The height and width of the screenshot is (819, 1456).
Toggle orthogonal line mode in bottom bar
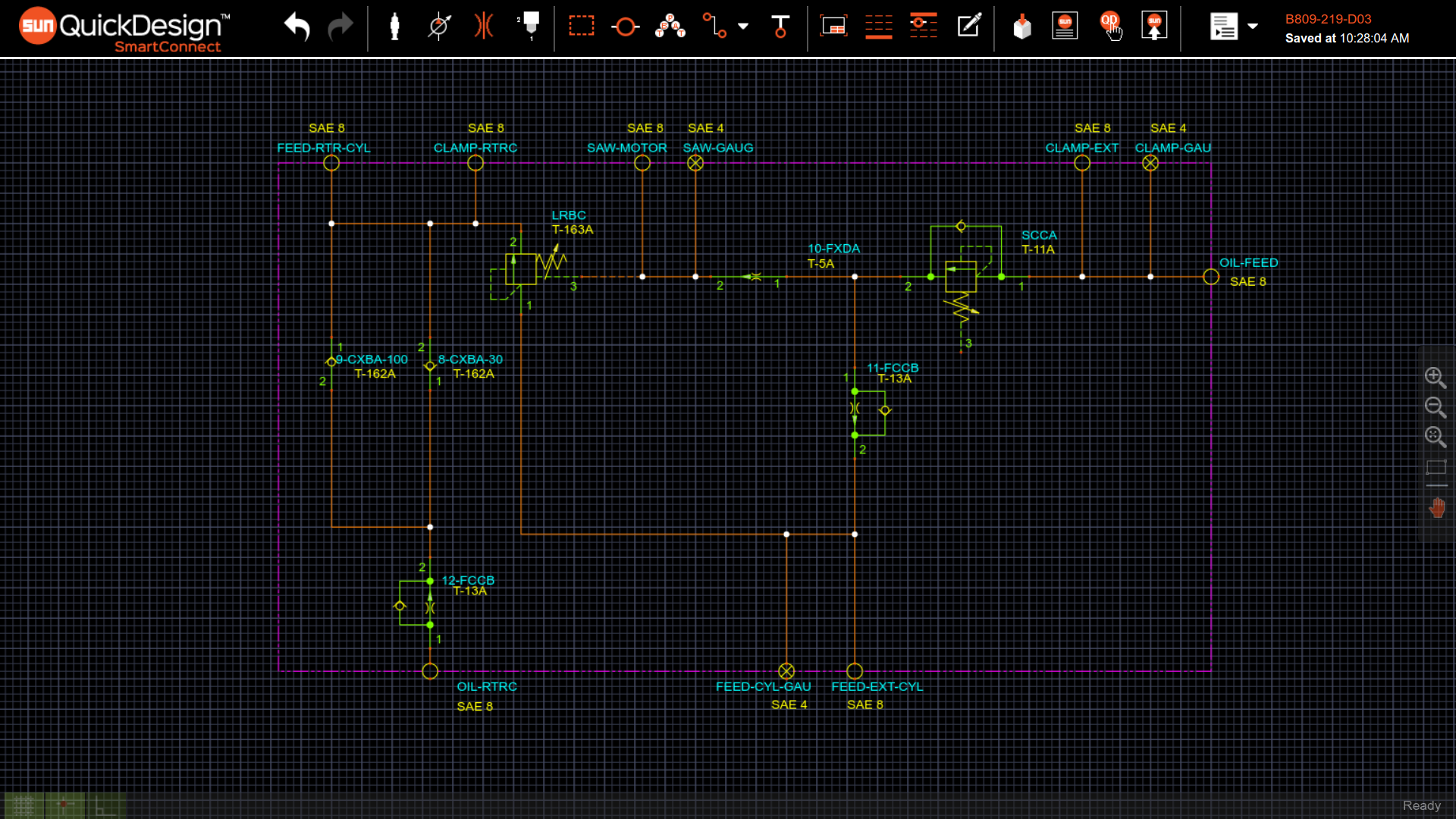point(105,805)
